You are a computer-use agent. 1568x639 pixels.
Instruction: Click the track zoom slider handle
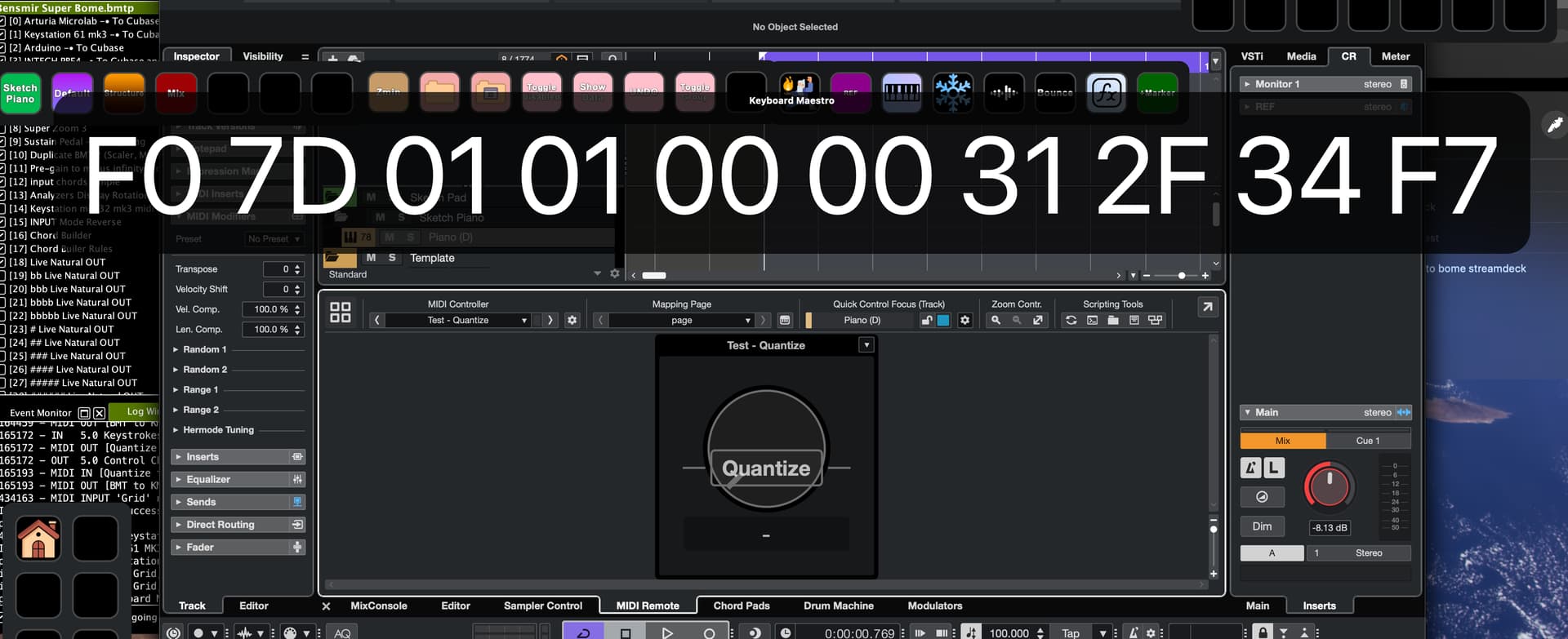point(1181,275)
